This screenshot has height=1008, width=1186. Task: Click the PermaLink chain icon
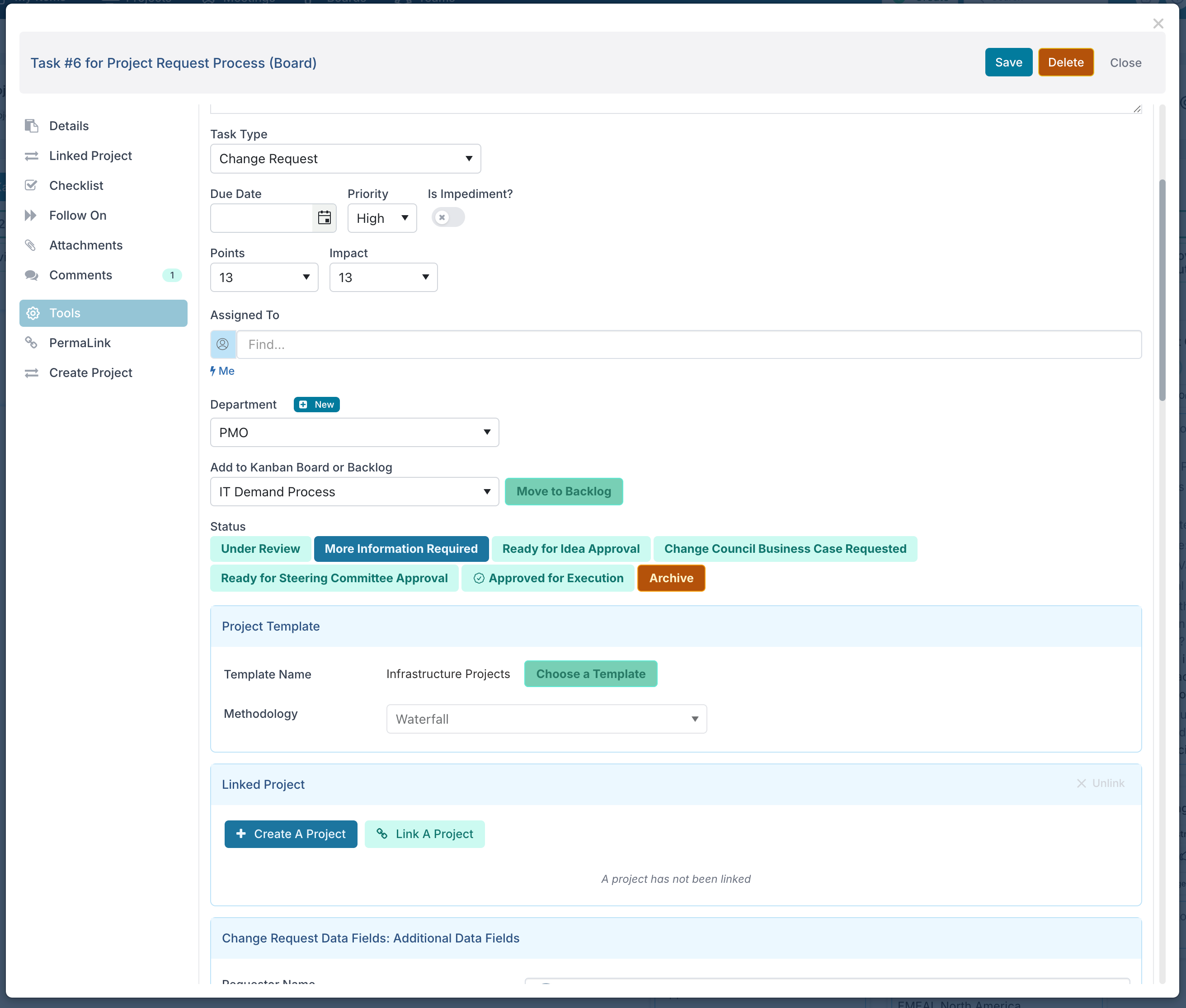click(32, 342)
